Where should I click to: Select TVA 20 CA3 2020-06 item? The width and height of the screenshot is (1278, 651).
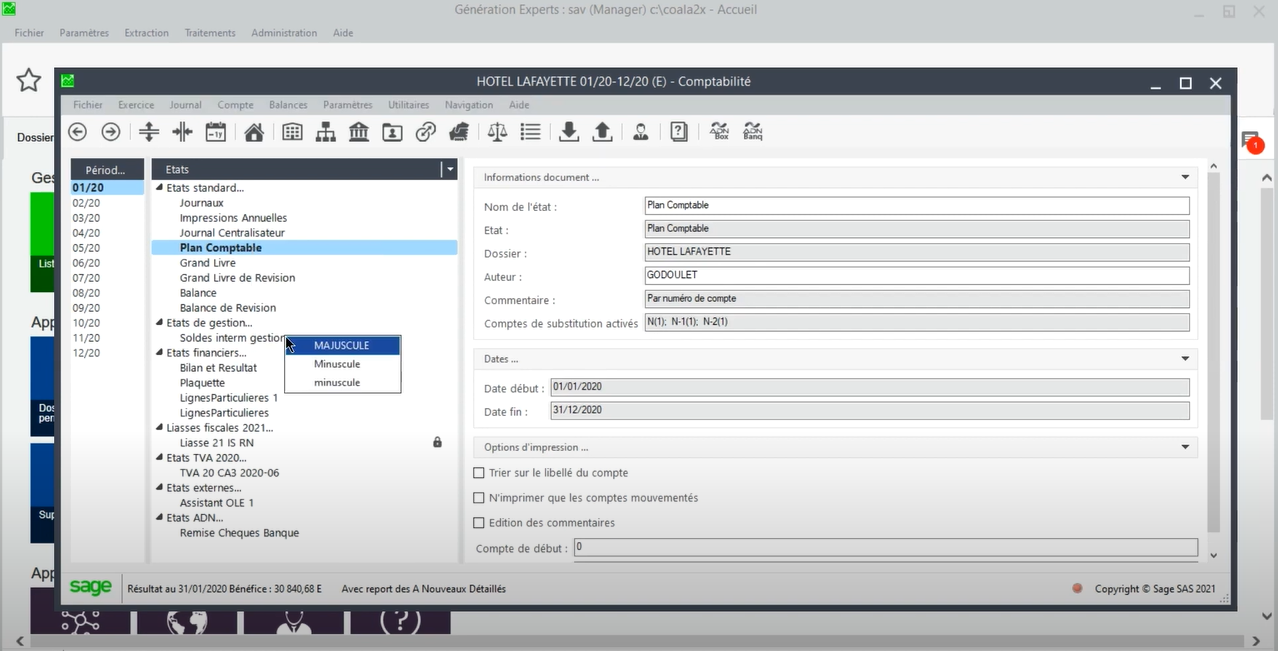click(229, 473)
